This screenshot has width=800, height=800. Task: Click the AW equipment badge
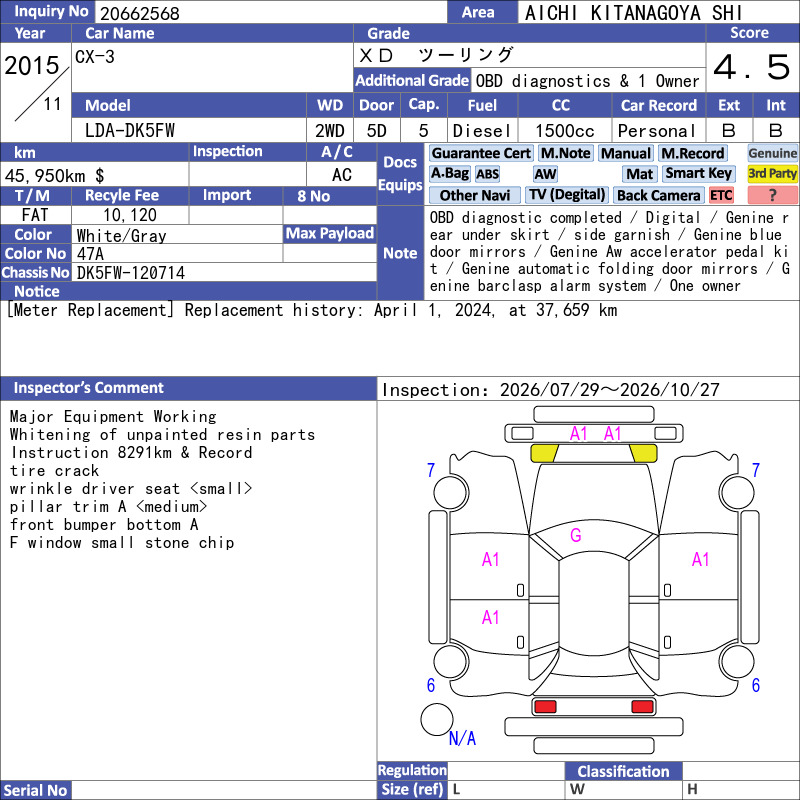pos(545,174)
